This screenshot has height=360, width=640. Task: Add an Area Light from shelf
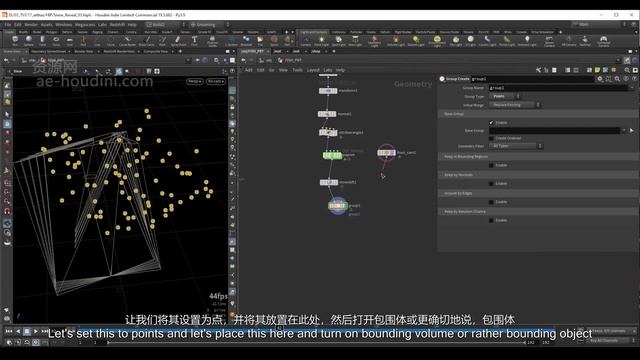point(355,40)
